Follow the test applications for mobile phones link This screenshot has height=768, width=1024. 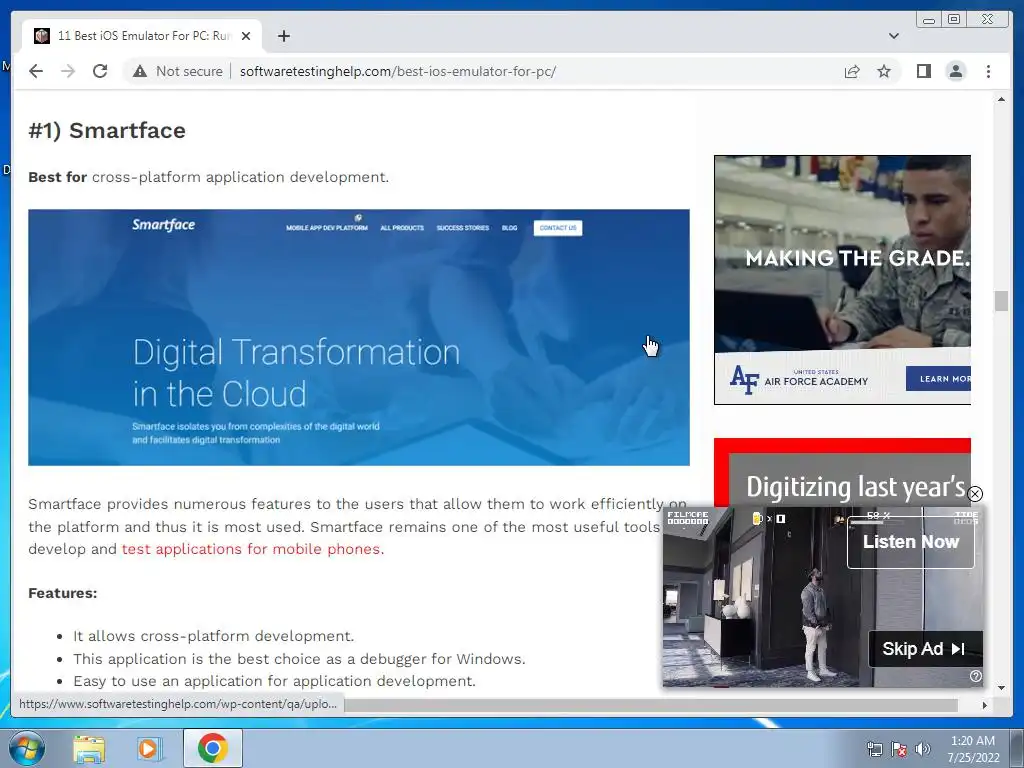[253, 549]
